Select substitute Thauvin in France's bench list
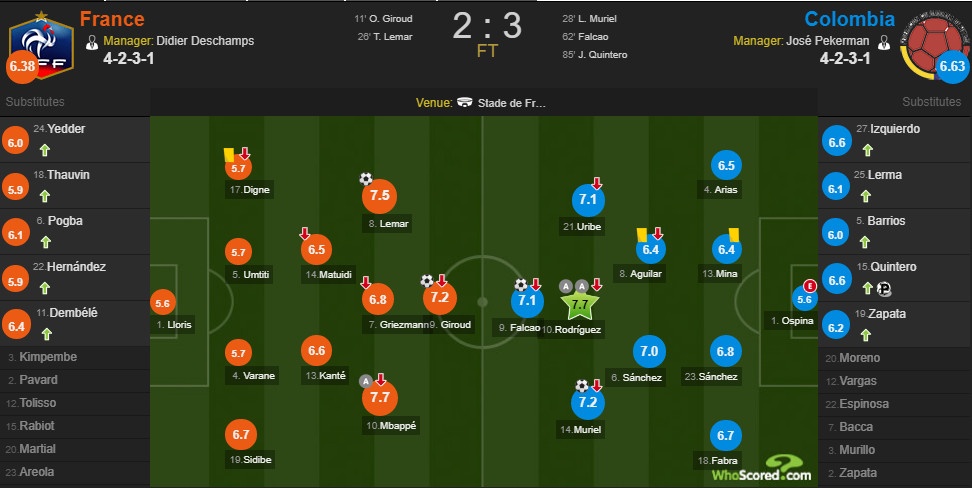This screenshot has width=972, height=488. (69, 174)
